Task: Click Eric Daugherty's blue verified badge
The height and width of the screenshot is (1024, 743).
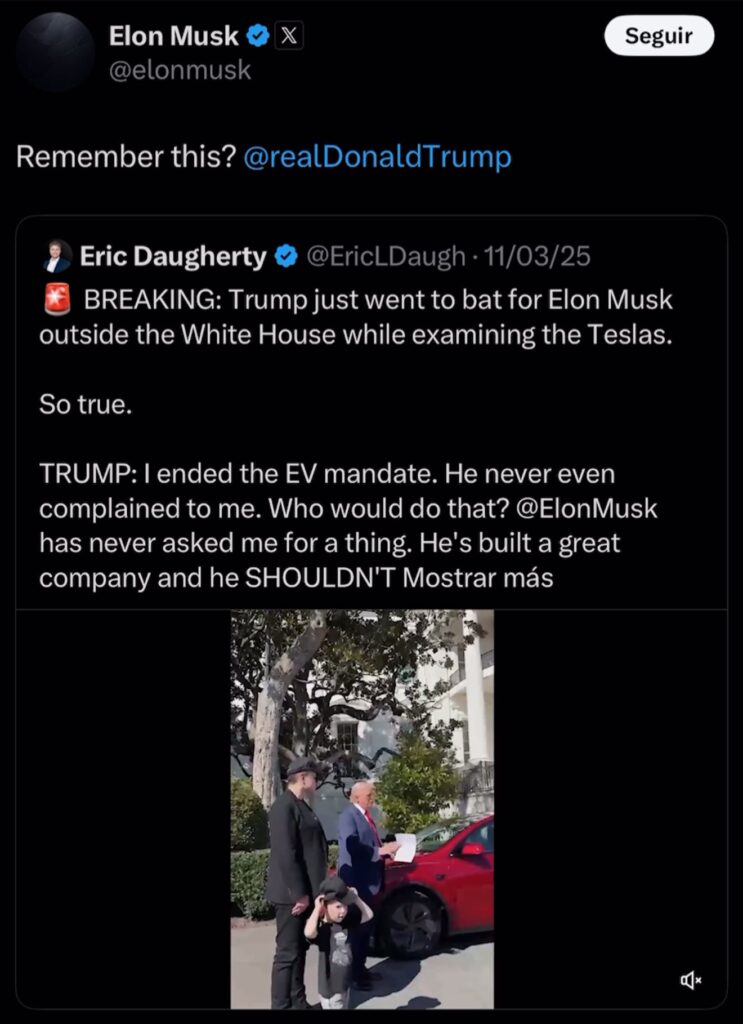Action: point(285,256)
